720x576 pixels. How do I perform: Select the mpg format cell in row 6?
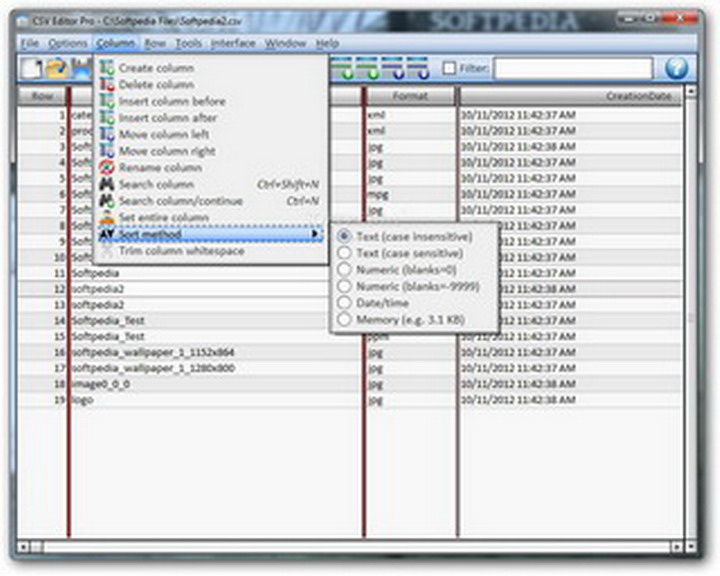(411, 194)
